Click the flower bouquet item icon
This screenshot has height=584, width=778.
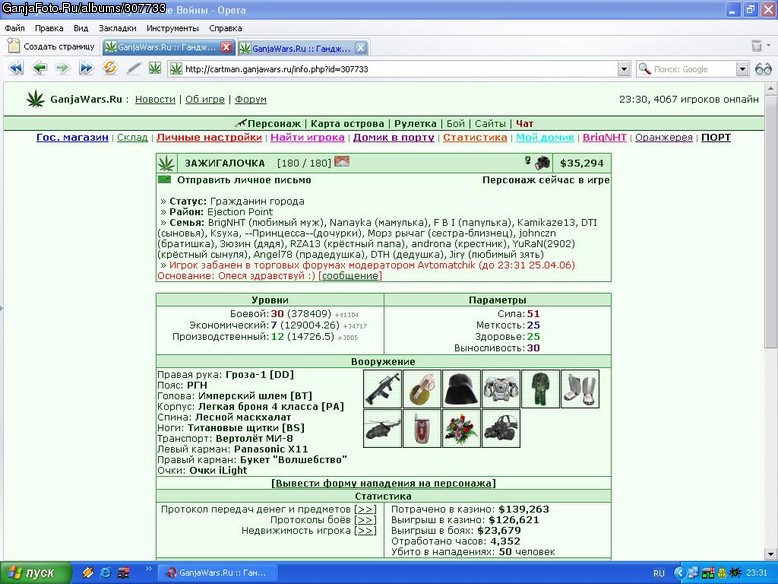(x=461, y=428)
